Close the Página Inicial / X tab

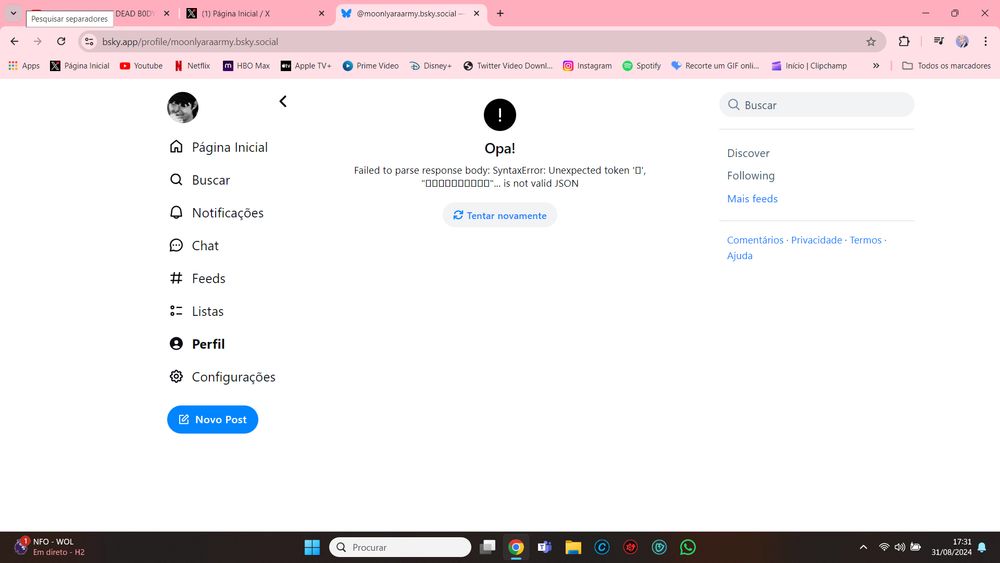click(x=321, y=13)
